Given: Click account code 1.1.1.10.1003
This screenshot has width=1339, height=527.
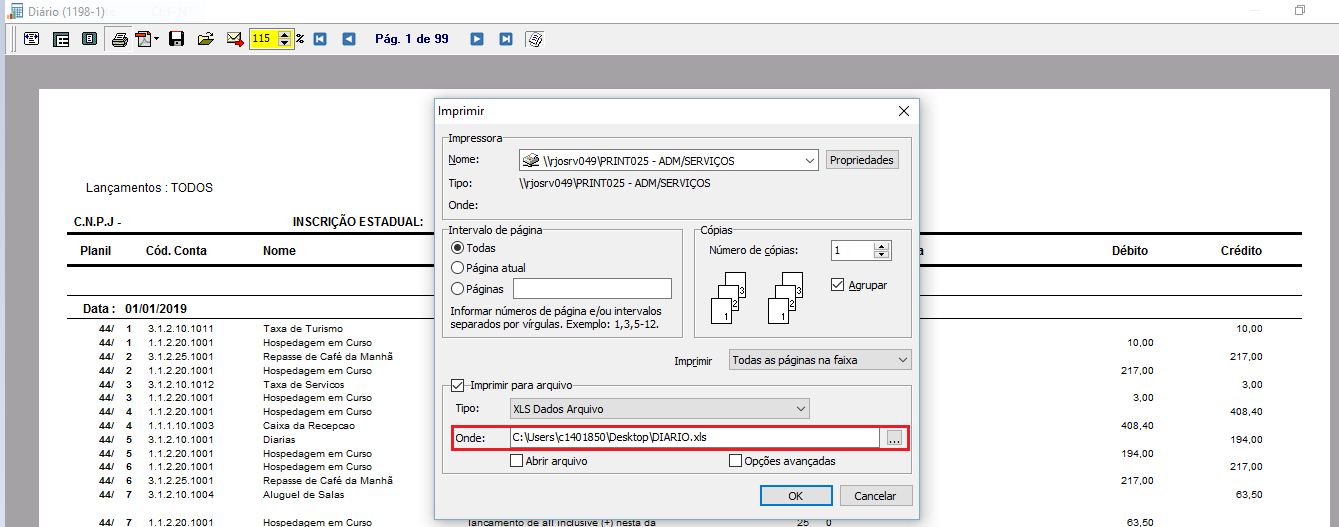Looking at the screenshot, I should pyautogui.click(x=181, y=425).
